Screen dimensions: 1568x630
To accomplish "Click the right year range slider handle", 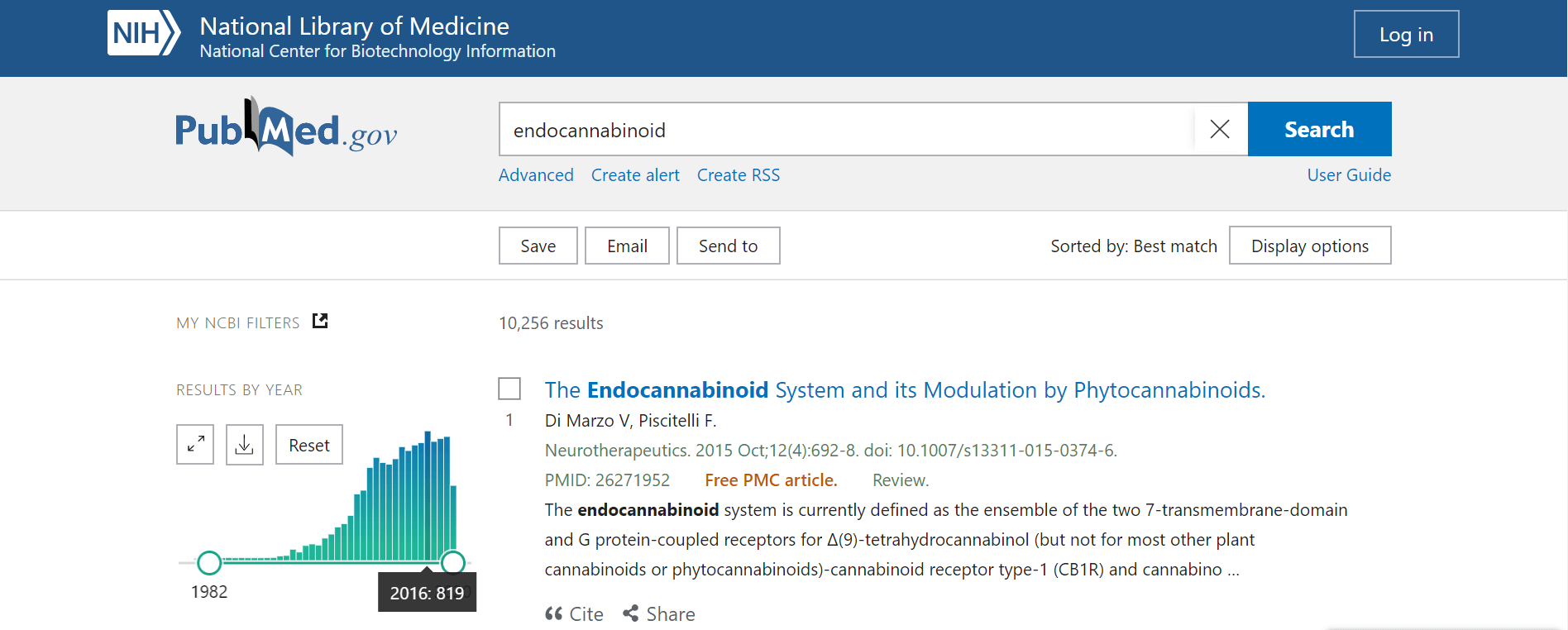I will point(452,563).
